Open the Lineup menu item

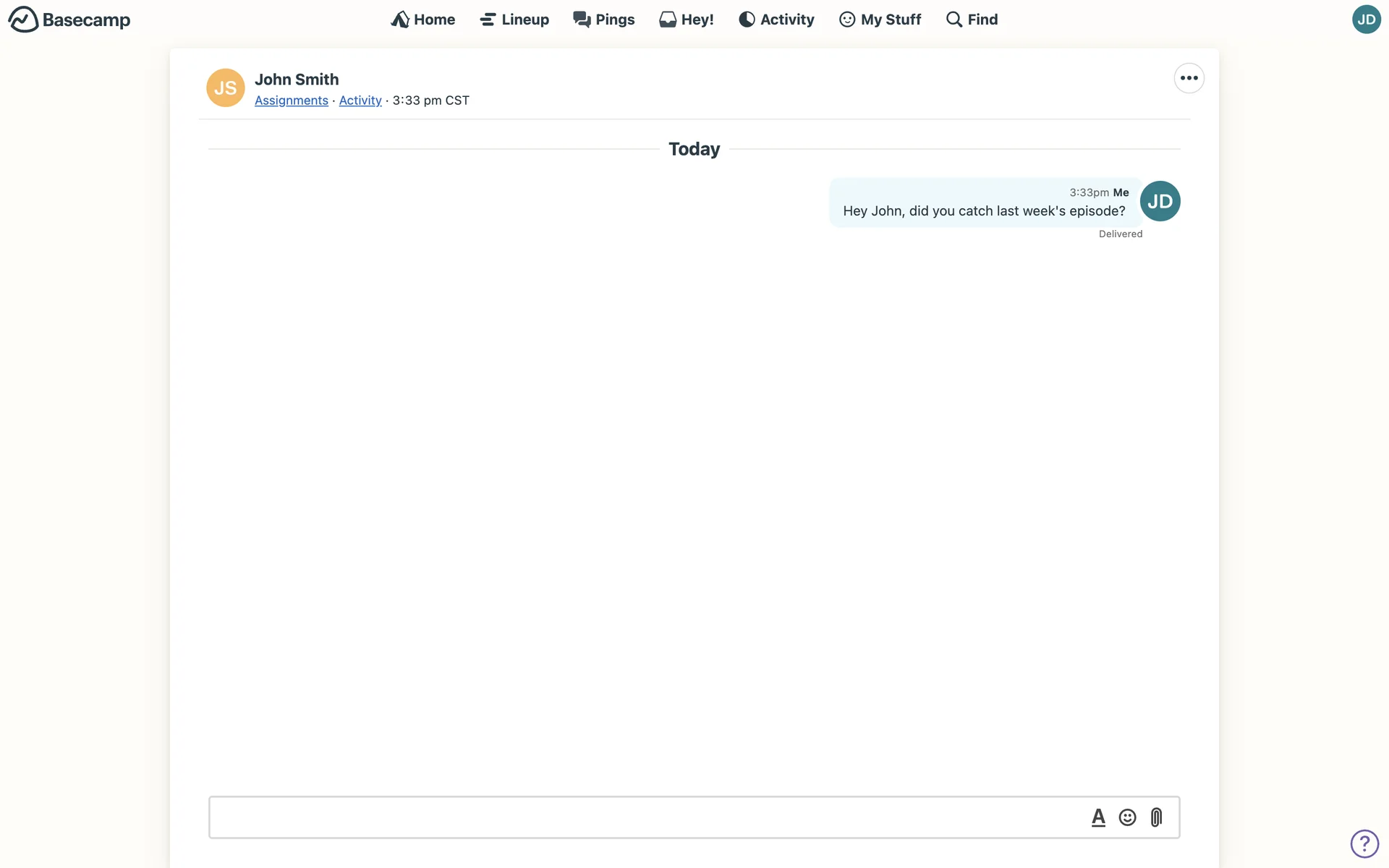pyautogui.click(x=514, y=20)
